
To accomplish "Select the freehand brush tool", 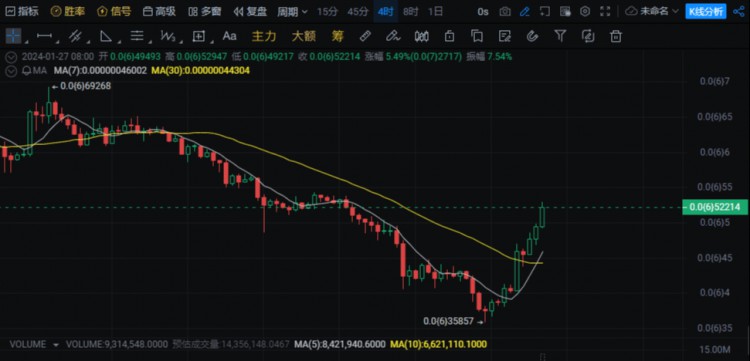I will tap(393, 36).
